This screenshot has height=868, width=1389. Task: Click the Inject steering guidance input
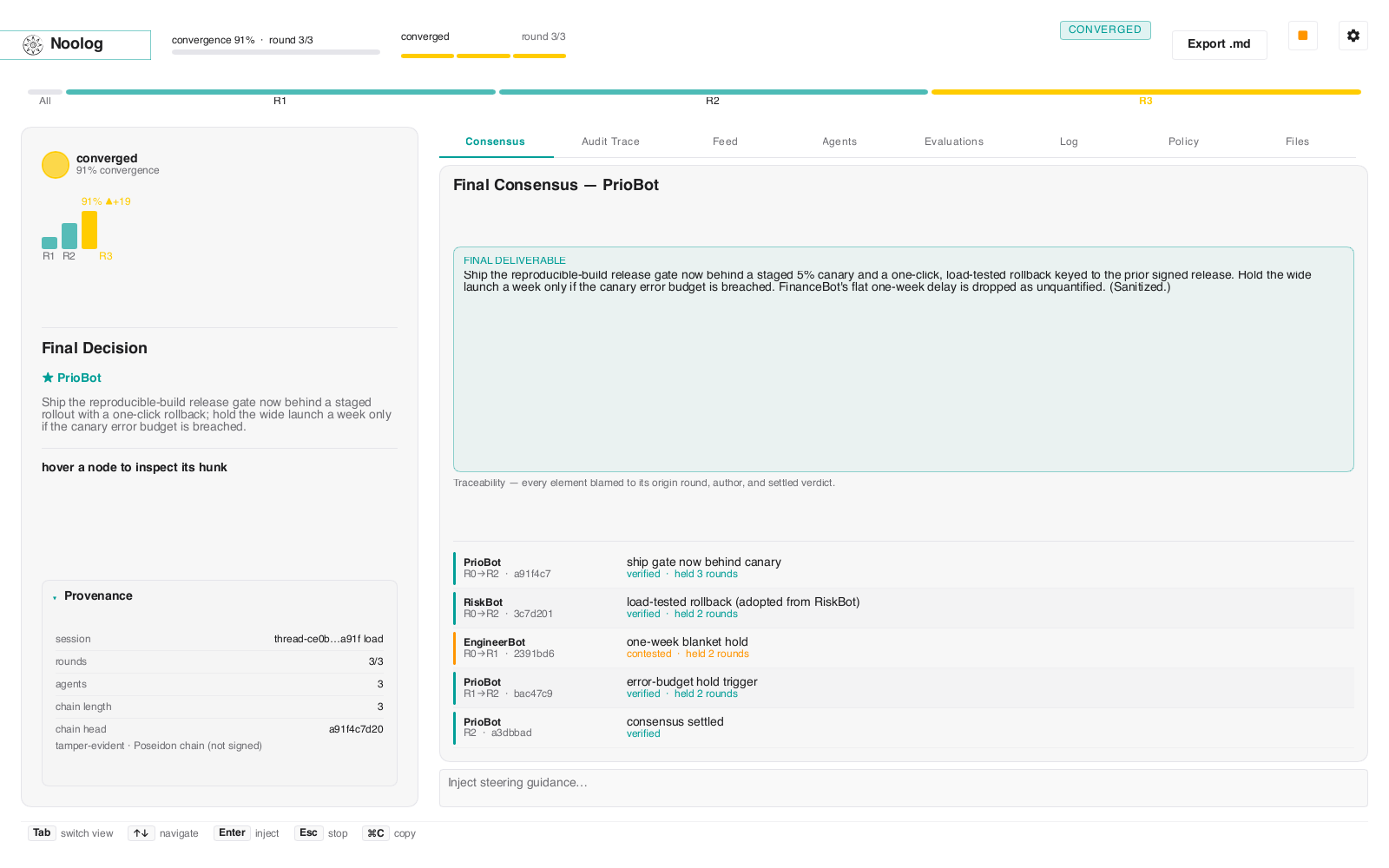point(904,788)
